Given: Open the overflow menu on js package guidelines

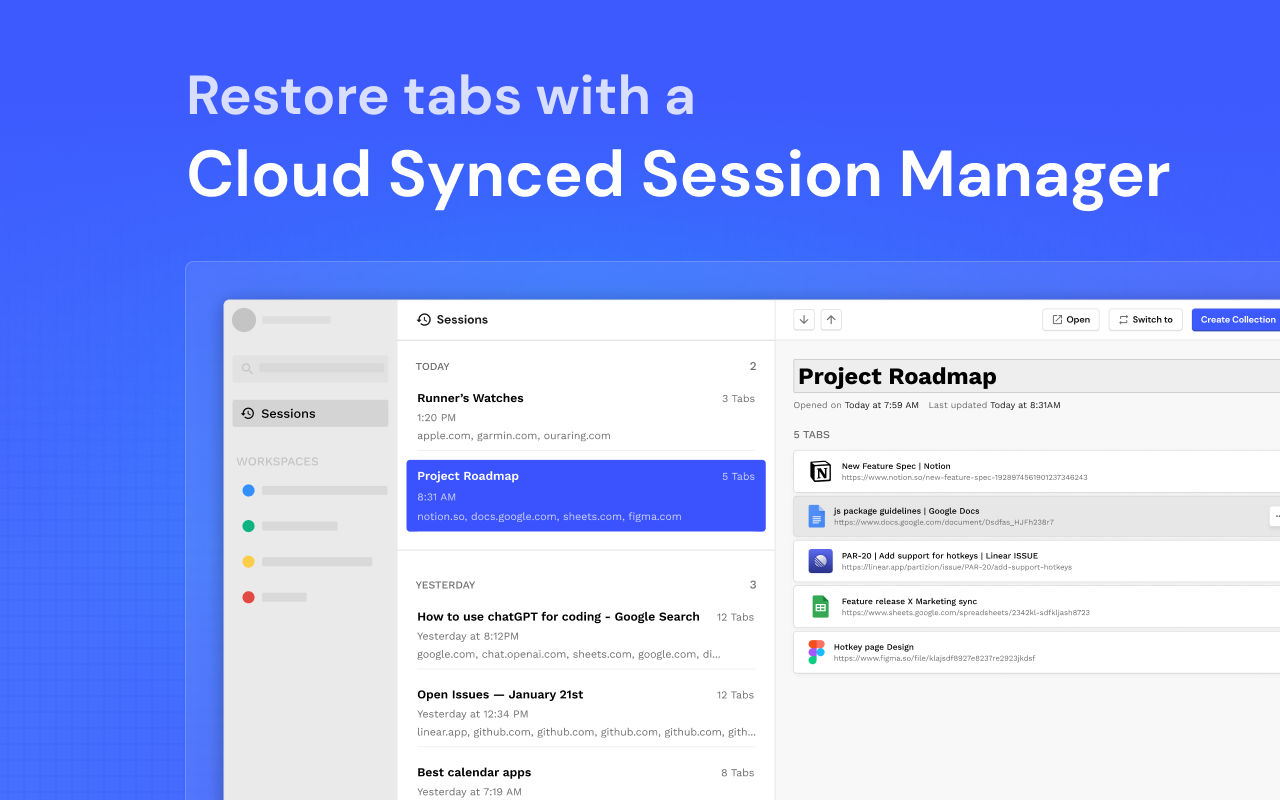Looking at the screenshot, I should (x=1276, y=516).
